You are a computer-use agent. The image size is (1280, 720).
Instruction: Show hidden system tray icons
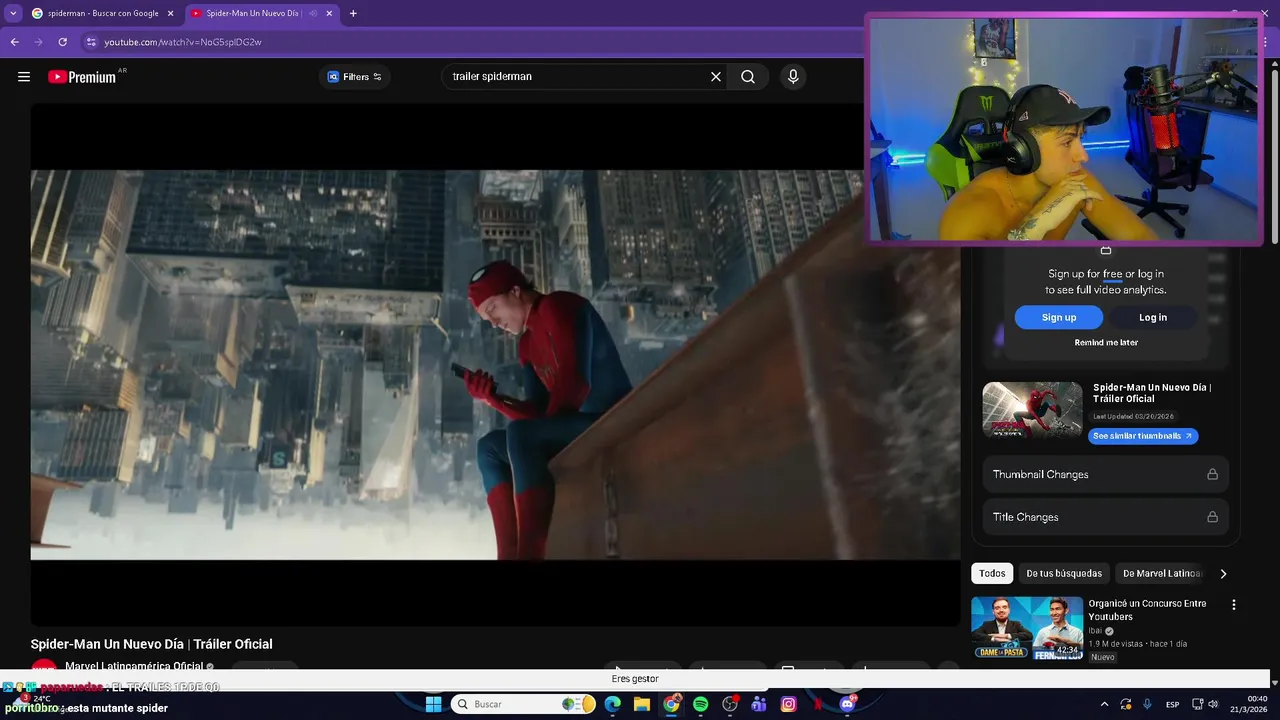tap(1105, 704)
